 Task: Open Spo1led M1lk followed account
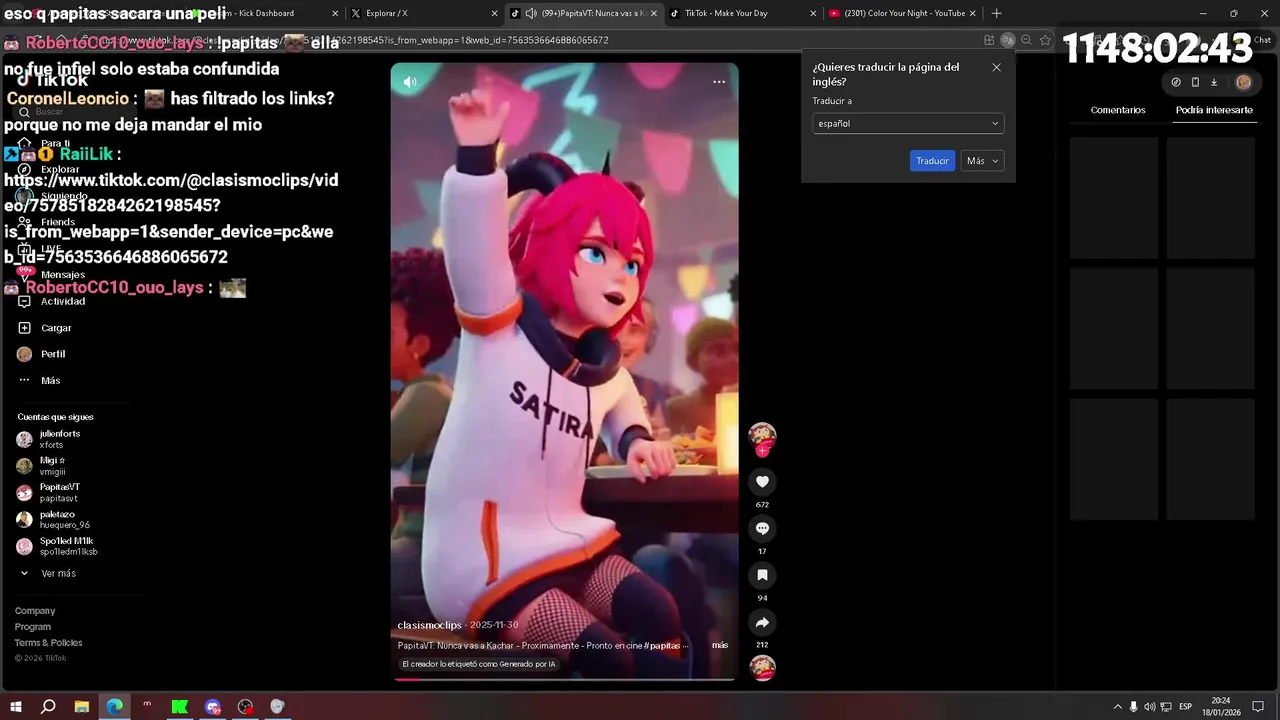click(66, 546)
